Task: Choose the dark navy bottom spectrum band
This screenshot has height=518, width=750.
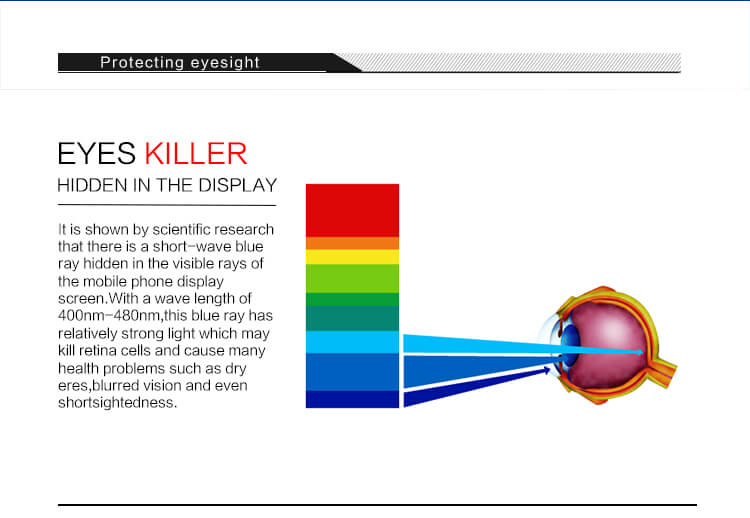Action: point(352,399)
